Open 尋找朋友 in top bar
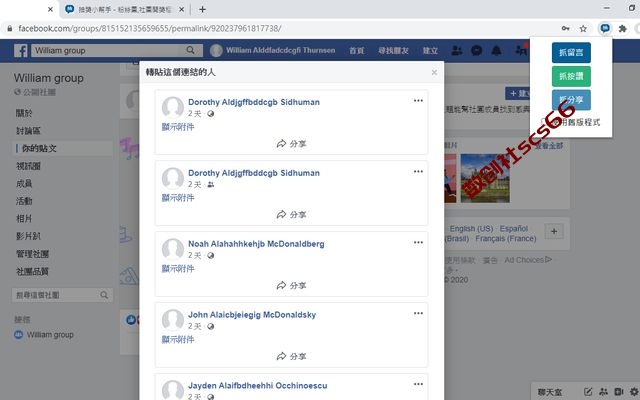This screenshot has width=640, height=400. 393,51
